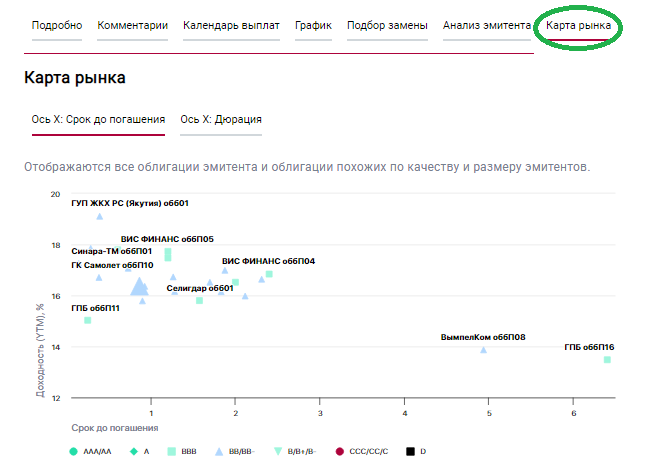This screenshot has width=657, height=463.
Task: Click the large blue triangle cluster marker
Action: pos(140,287)
